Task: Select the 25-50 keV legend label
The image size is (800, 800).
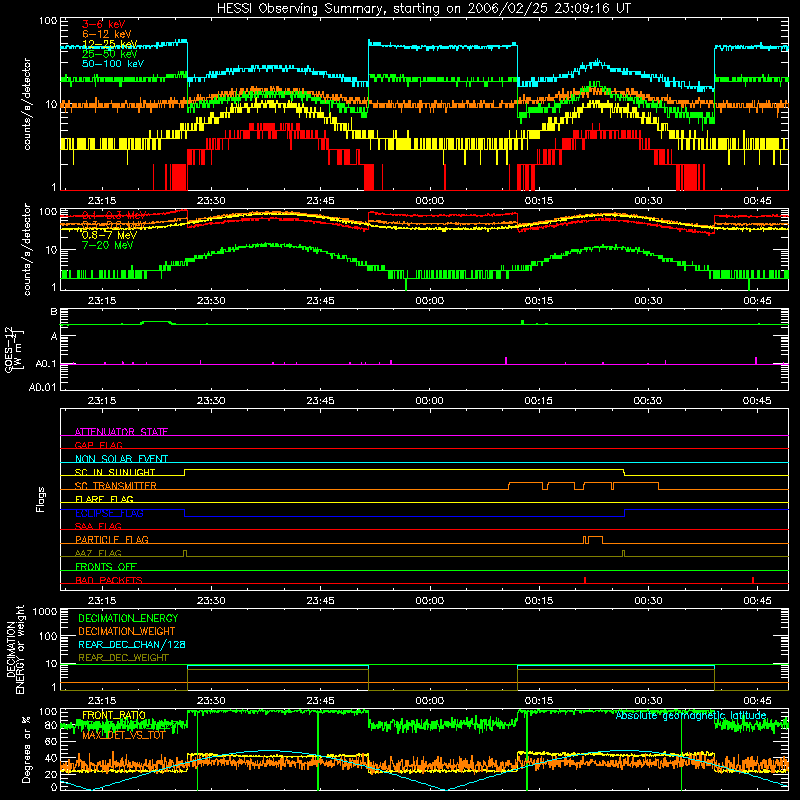Action: pos(110,54)
